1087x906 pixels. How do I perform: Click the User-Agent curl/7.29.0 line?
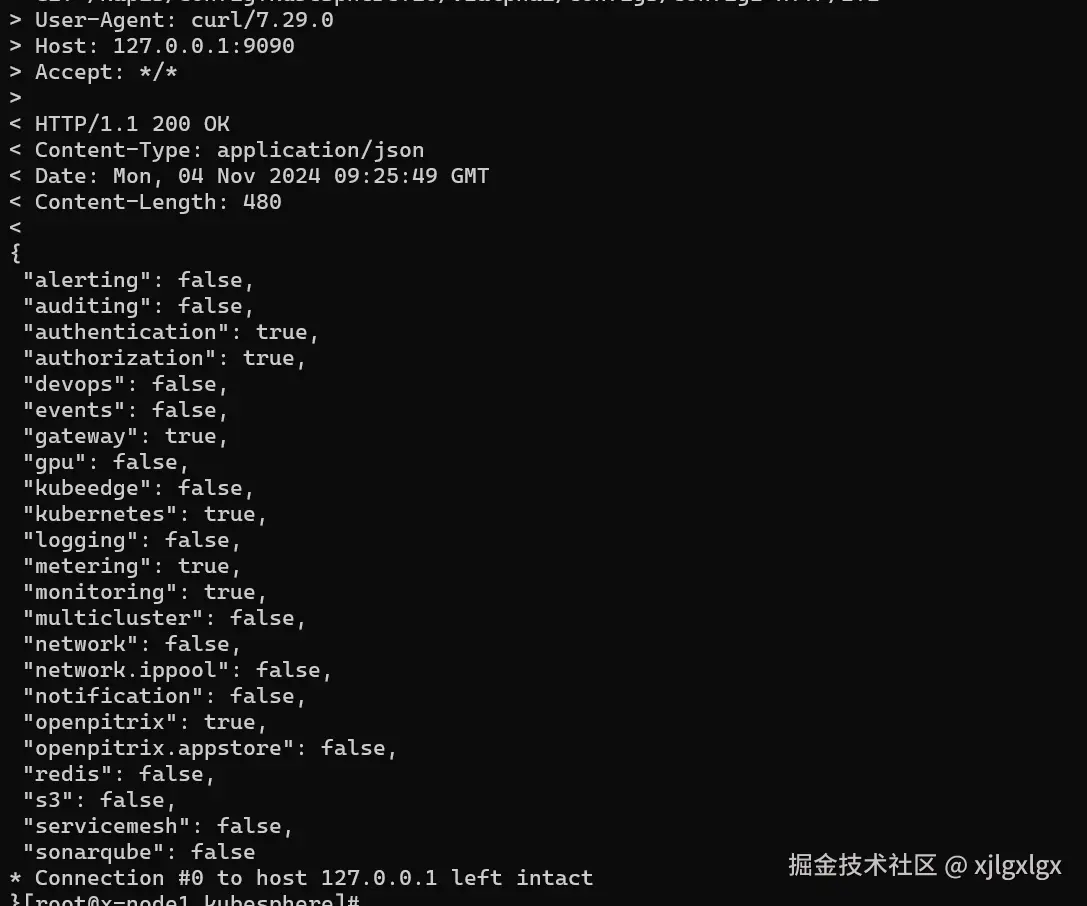click(x=171, y=20)
